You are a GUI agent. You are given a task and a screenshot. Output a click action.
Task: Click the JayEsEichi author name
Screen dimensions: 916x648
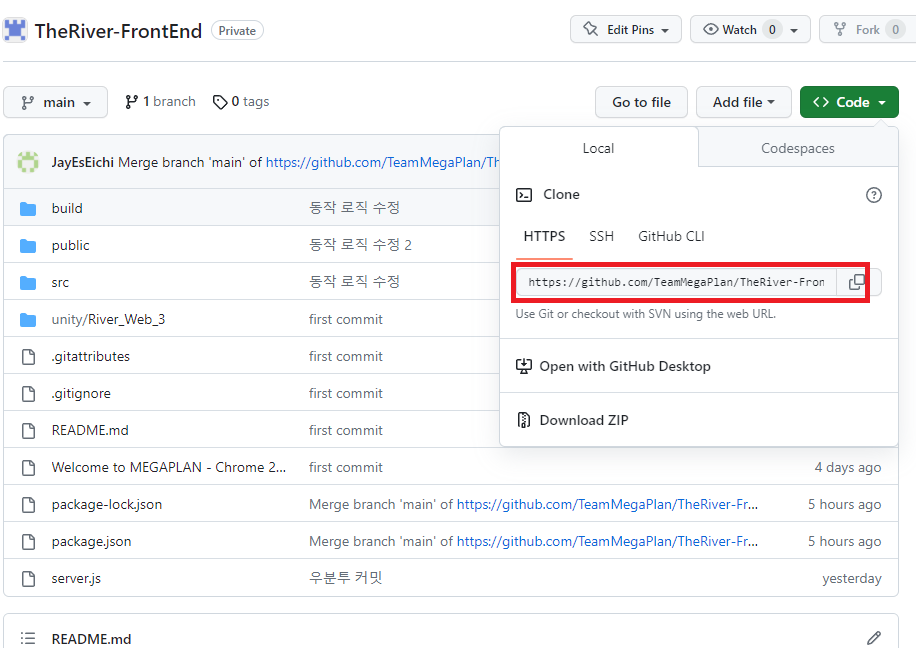coord(82,162)
